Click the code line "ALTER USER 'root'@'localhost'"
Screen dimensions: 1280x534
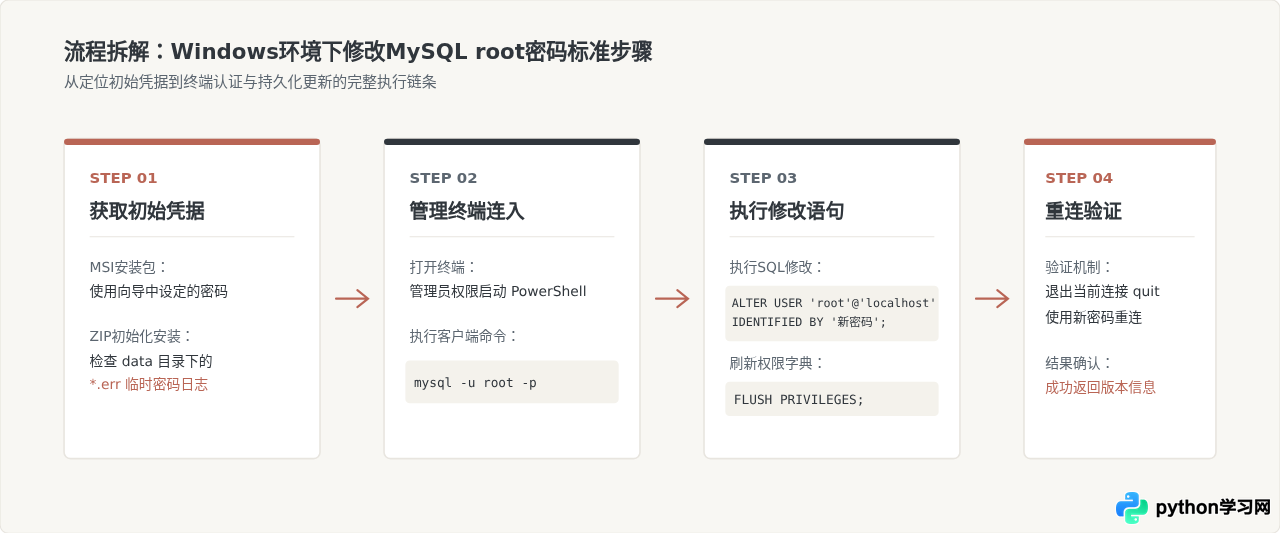point(834,302)
